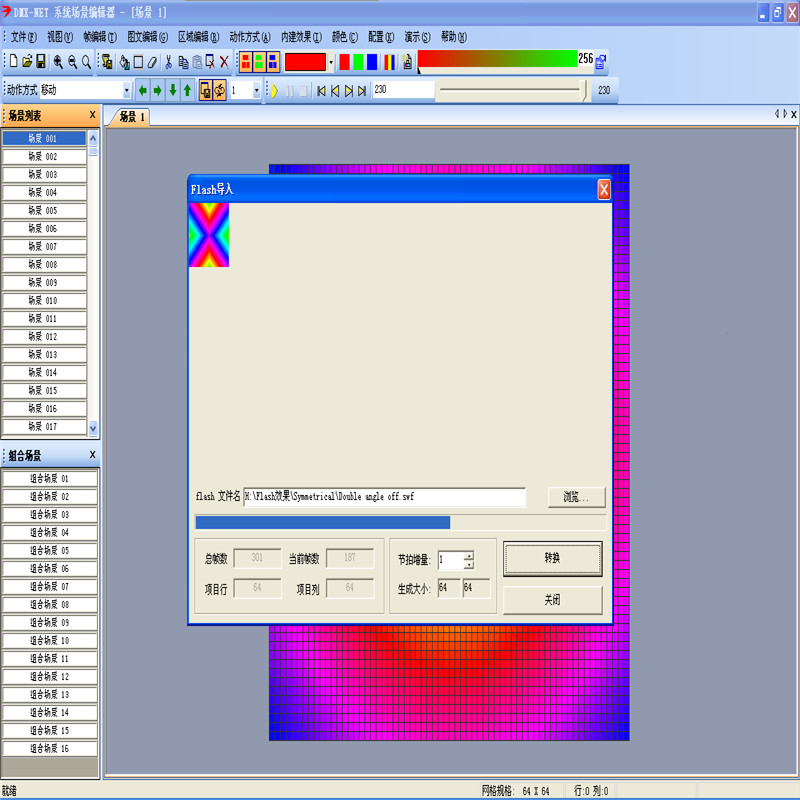Increase the 节拍增量 spinner value

(x=469, y=556)
